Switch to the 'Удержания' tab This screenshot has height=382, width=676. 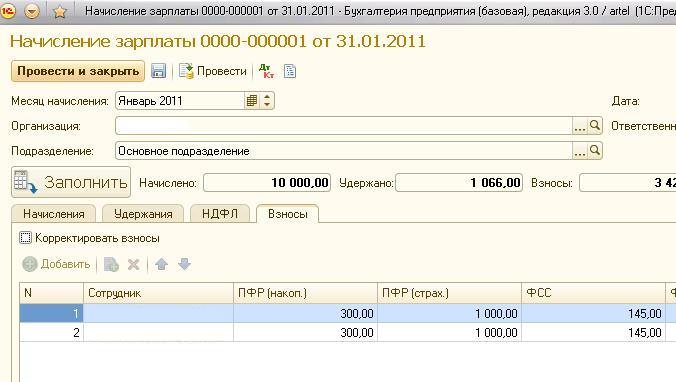click(x=143, y=214)
